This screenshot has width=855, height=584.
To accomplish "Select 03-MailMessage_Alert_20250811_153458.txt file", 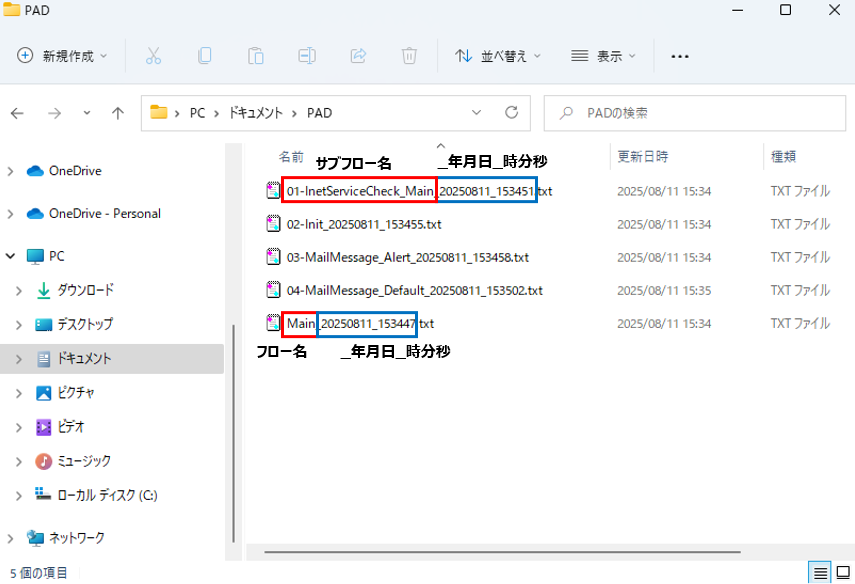I will coord(407,257).
